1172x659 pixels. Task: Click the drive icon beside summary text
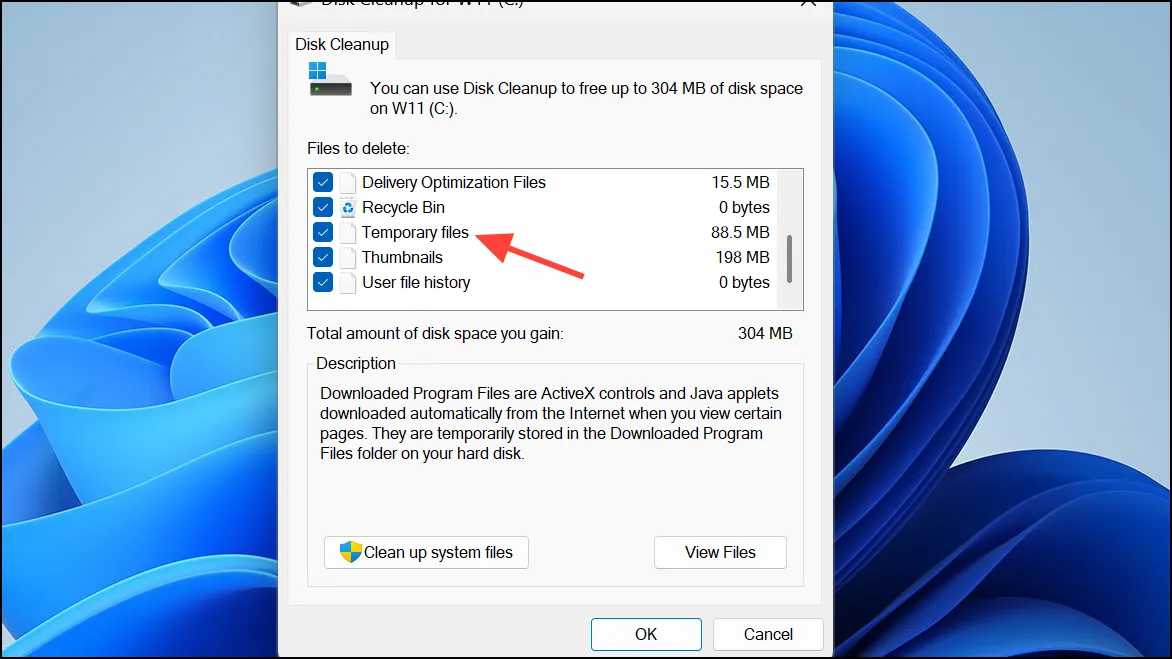(330, 79)
